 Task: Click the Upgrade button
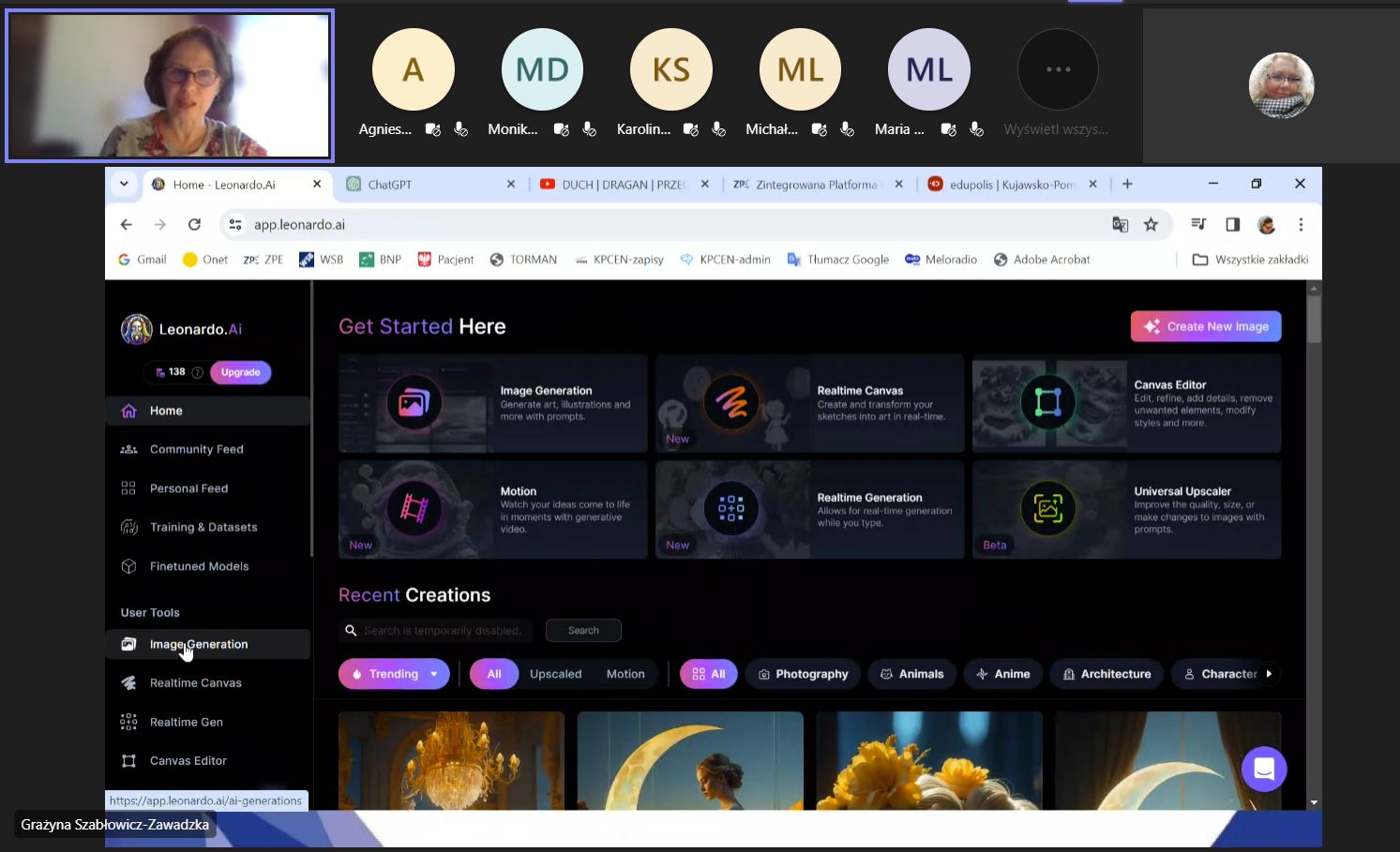pyautogui.click(x=241, y=372)
